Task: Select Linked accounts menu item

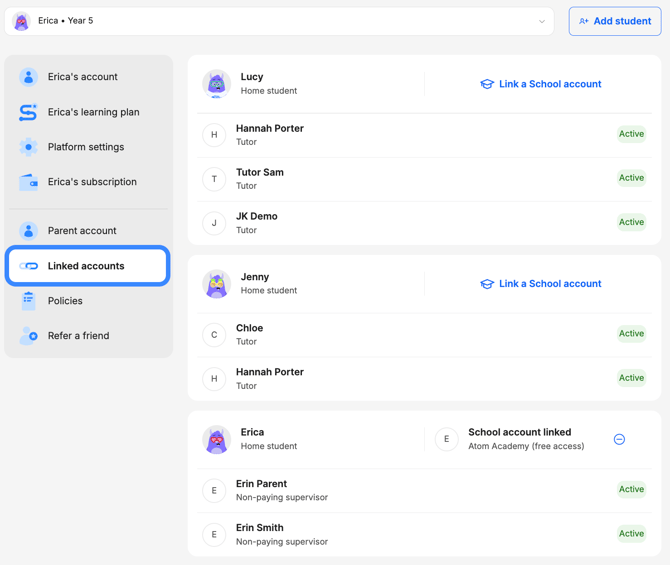Action: 88,266
